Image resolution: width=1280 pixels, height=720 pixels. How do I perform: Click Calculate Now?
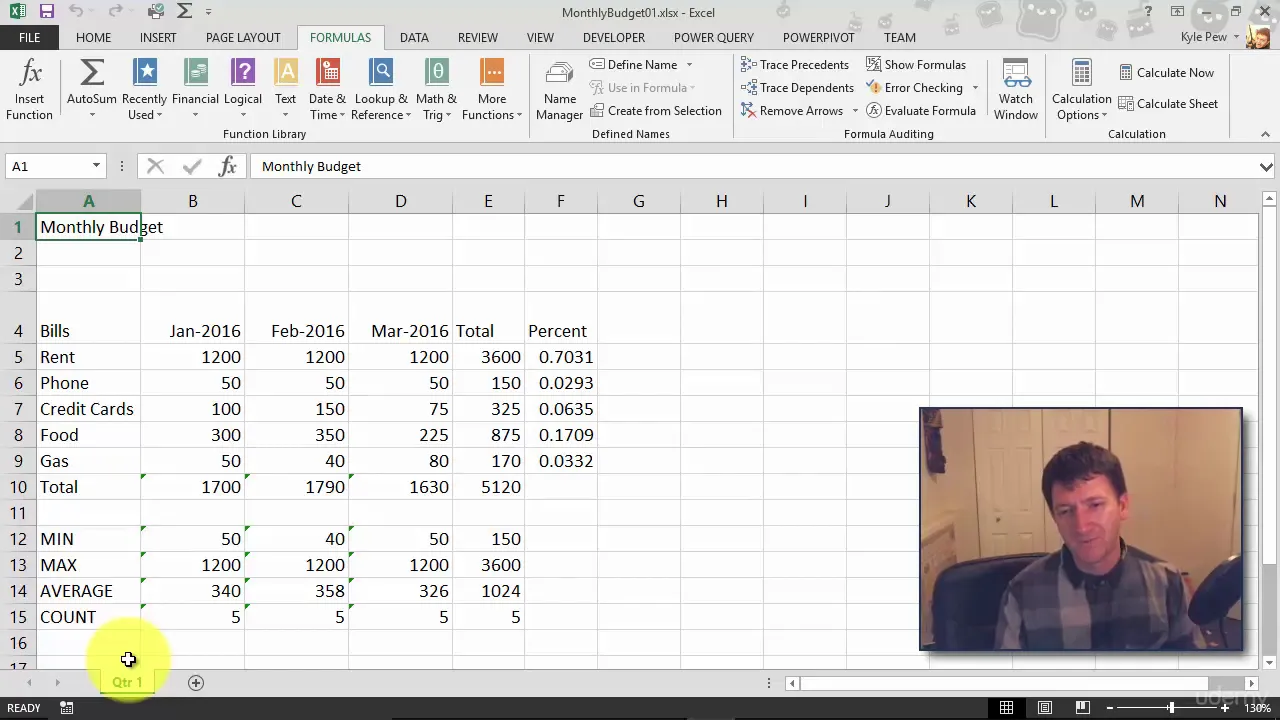(1166, 72)
